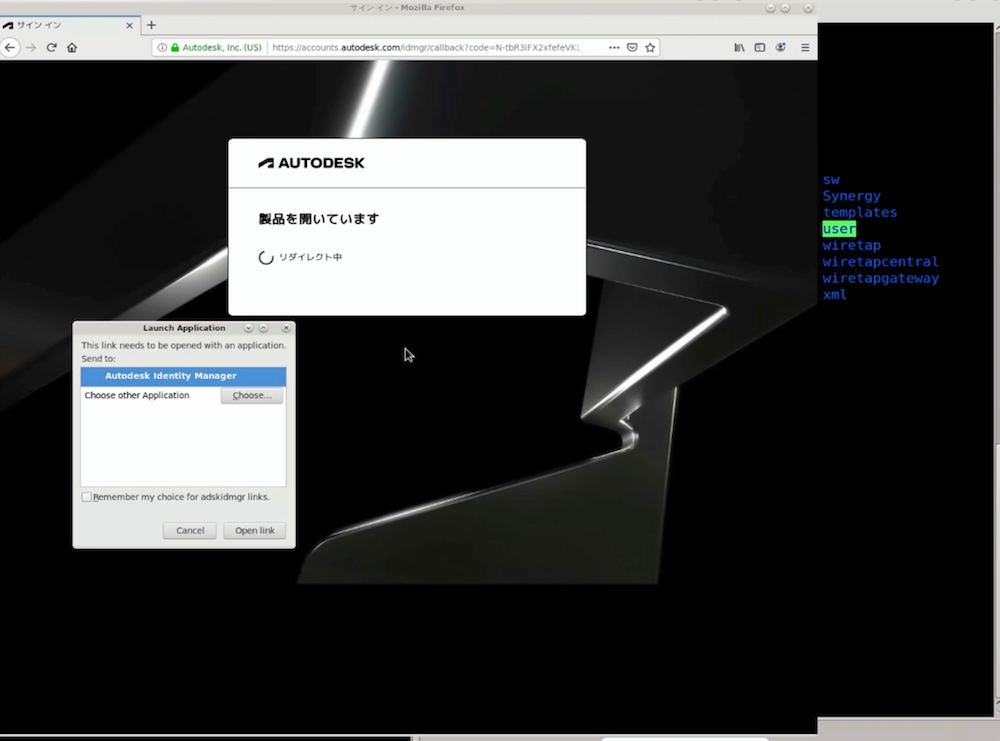Go to the Firefox home page
The width and height of the screenshot is (1000, 741).
(x=72, y=47)
